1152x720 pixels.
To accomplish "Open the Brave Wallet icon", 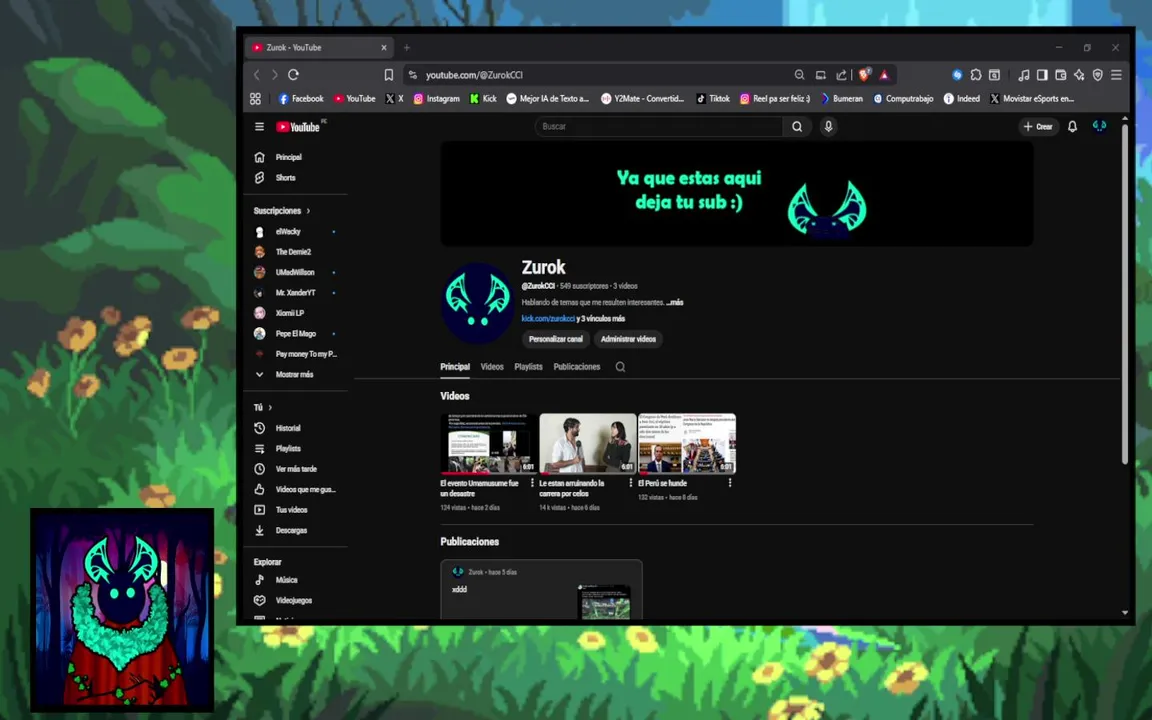I will 1060,75.
